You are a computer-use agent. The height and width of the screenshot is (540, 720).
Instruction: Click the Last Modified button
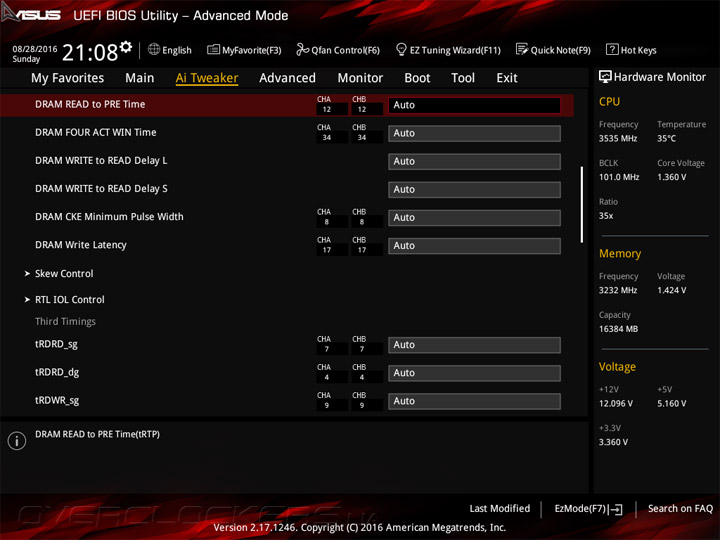pos(500,509)
